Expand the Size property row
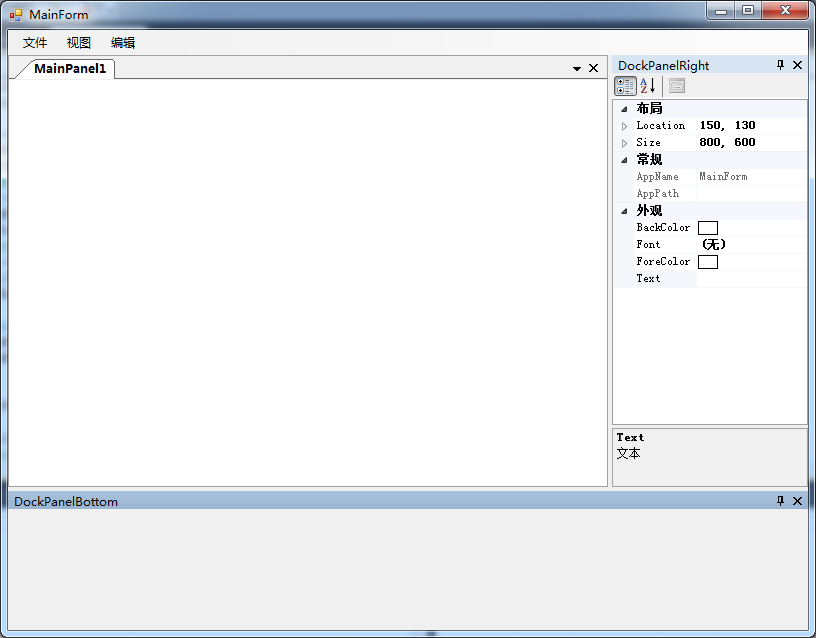816x638 pixels. [x=624, y=142]
